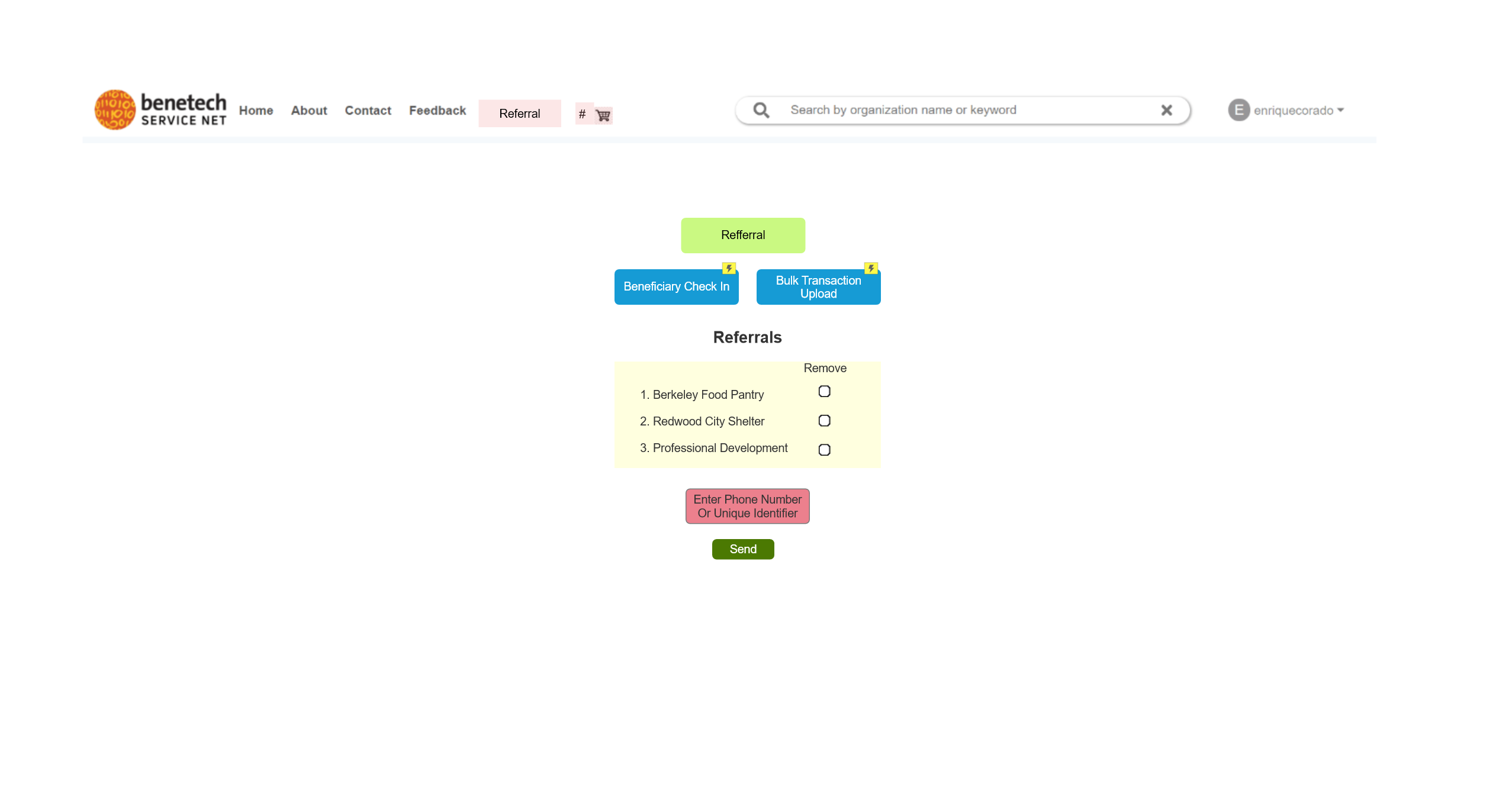Click the organization search input field
The image size is (1512, 787).
click(947, 110)
